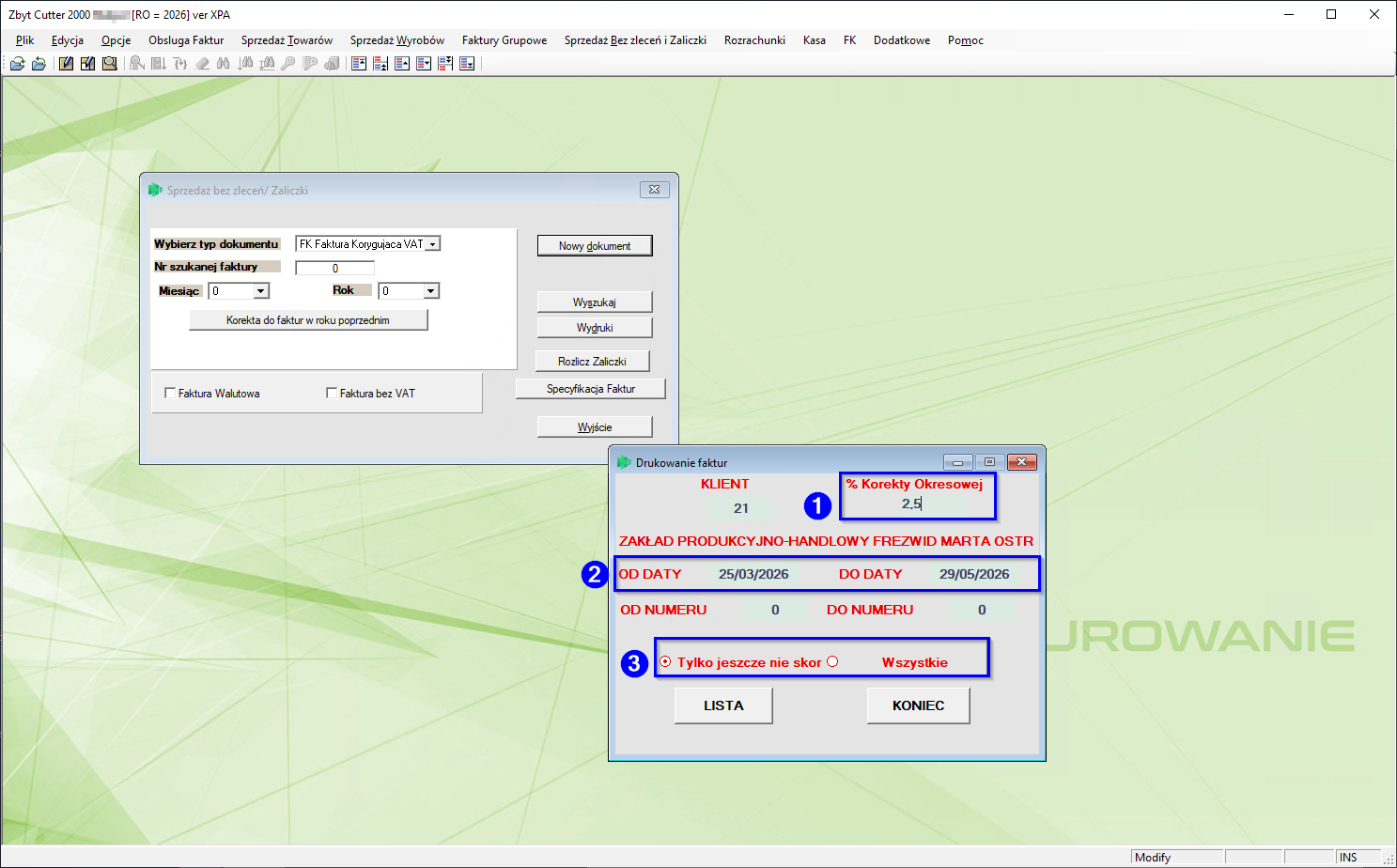Click the OD DATY date field
The height and width of the screenshot is (868, 1397).
[753, 574]
